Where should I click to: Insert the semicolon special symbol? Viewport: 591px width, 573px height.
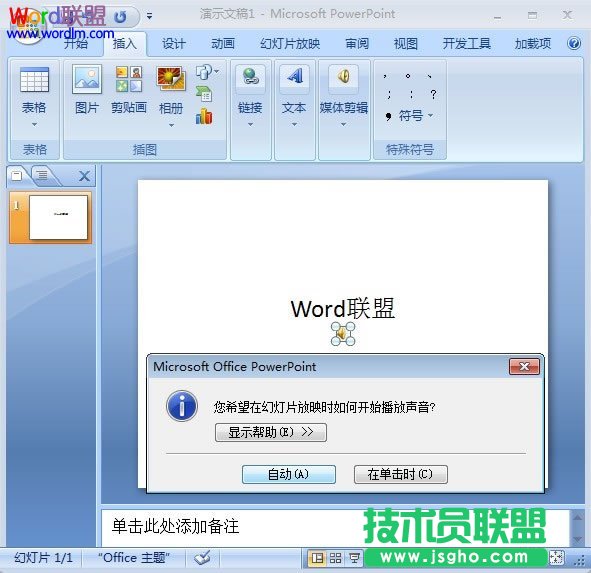[x=389, y=94]
